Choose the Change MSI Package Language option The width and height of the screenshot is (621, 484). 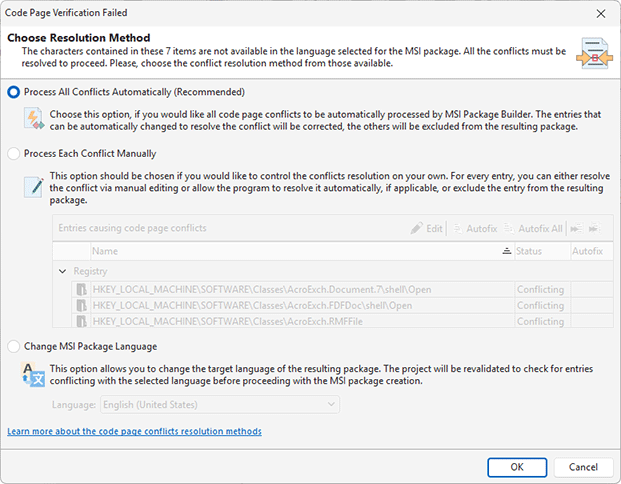[x=14, y=346]
